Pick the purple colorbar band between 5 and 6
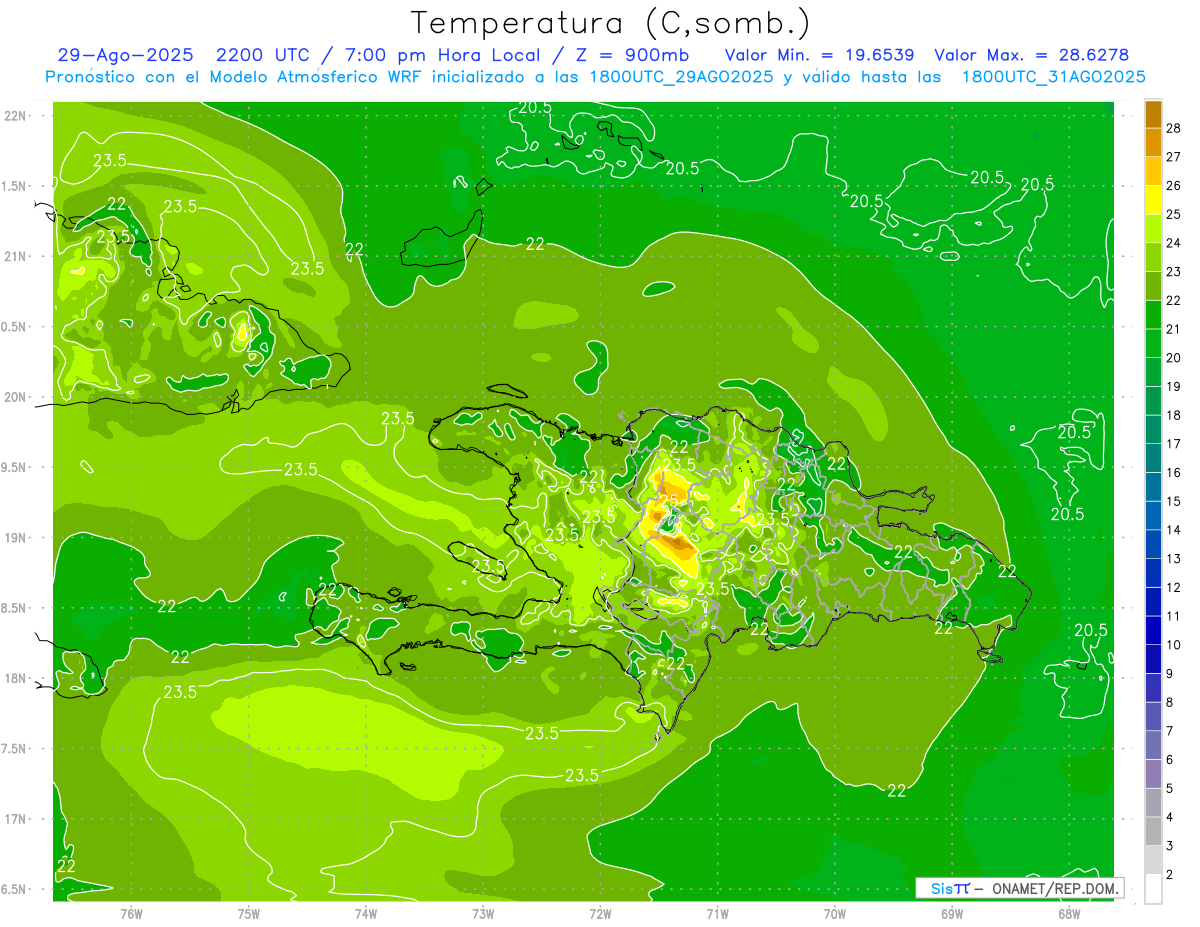The width and height of the screenshot is (1200, 927). [1153, 774]
